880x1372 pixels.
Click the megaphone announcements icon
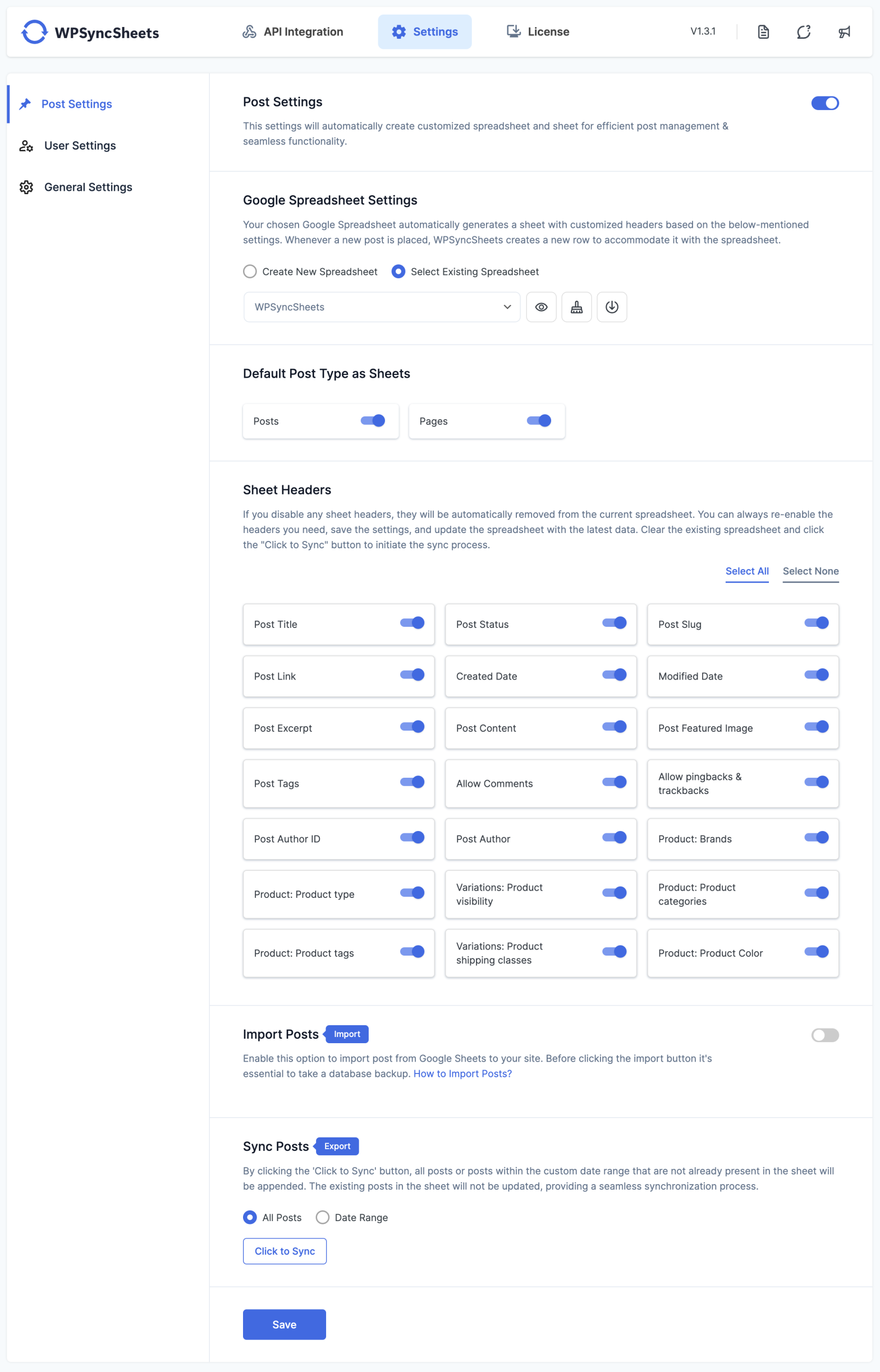[844, 32]
